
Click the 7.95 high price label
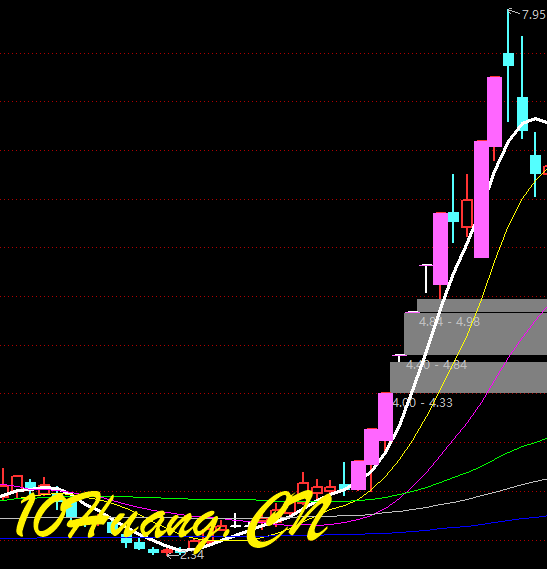click(533, 15)
